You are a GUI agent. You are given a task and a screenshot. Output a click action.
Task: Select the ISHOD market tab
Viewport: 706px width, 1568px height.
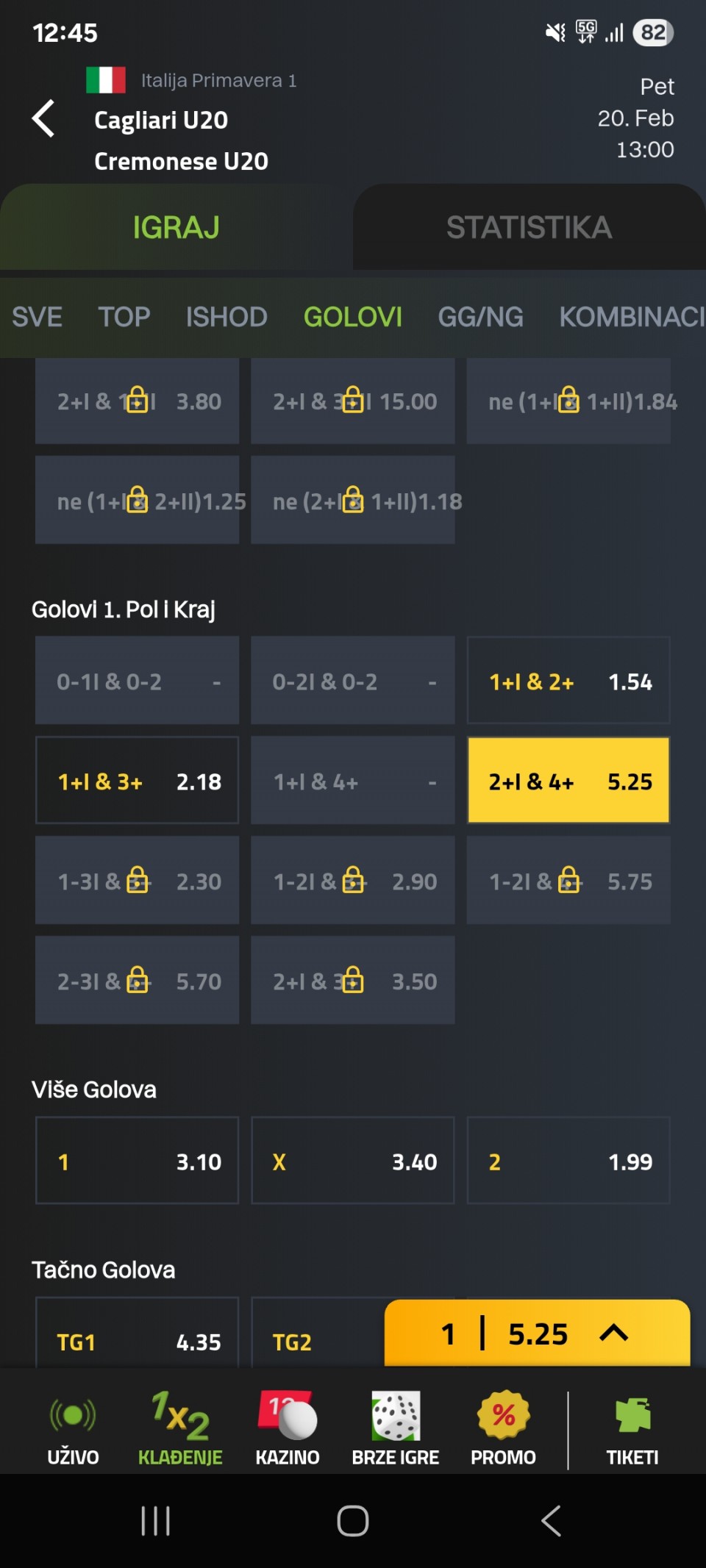pyautogui.click(x=227, y=317)
